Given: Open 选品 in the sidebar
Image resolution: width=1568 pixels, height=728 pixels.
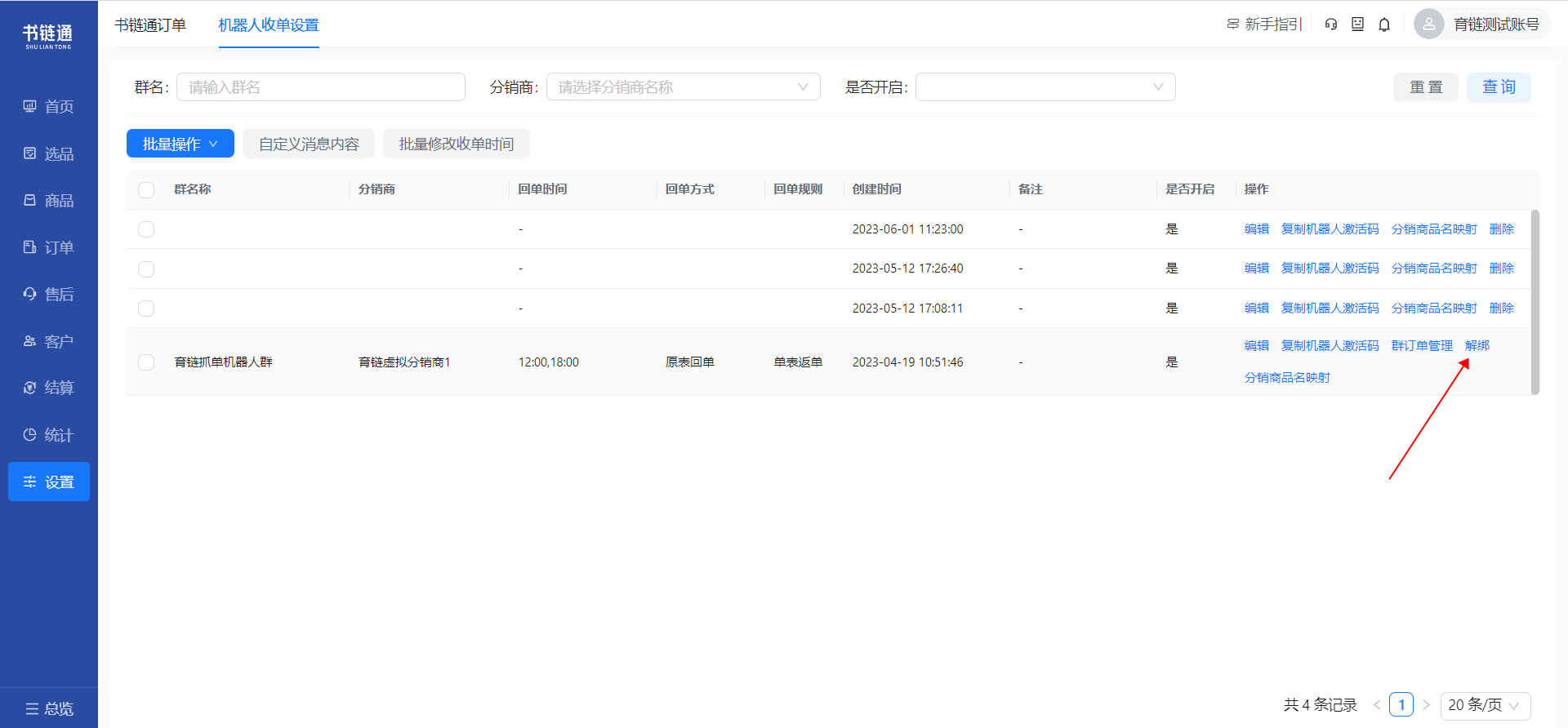Looking at the screenshot, I should pos(49,153).
